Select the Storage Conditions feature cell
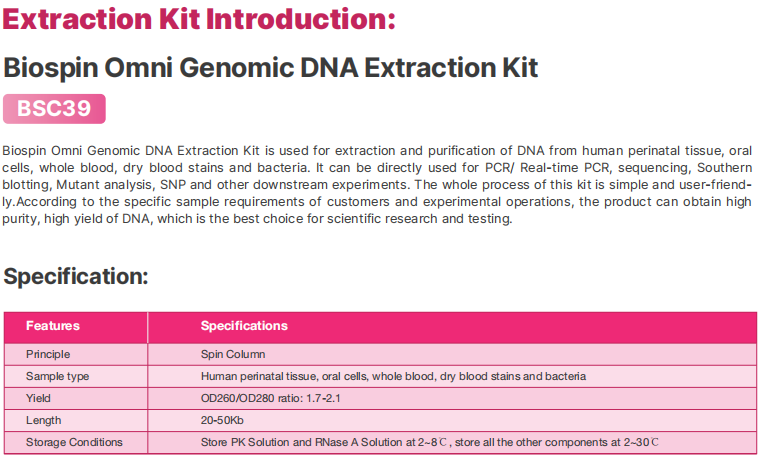 pos(74,442)
